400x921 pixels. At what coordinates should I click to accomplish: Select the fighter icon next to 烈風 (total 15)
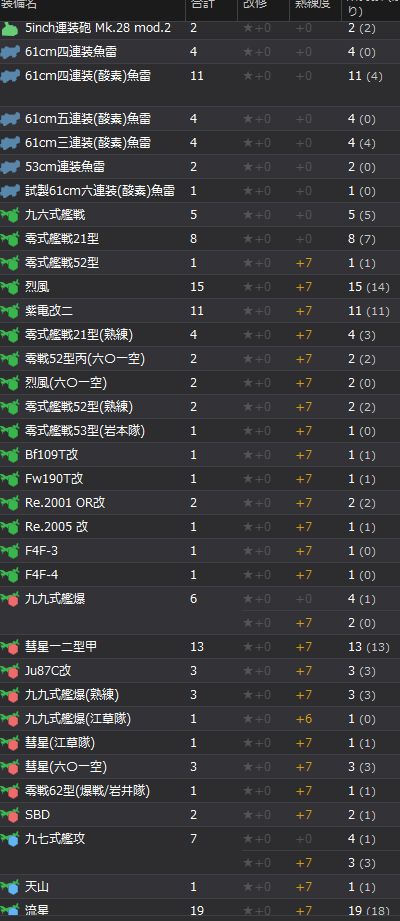click(x=9, y=287)
